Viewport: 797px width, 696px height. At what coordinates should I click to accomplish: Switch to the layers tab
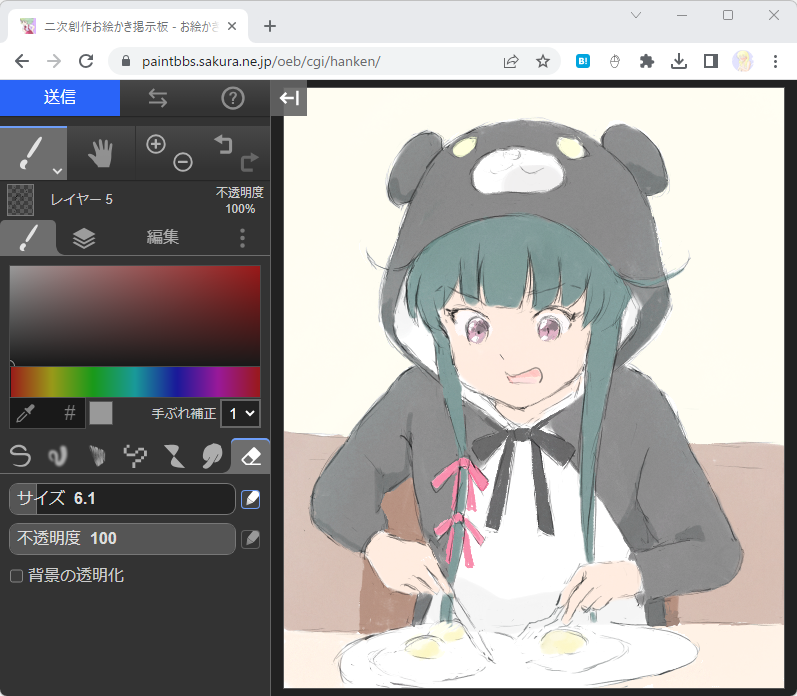pyautogui.click(x=84, y=238)
